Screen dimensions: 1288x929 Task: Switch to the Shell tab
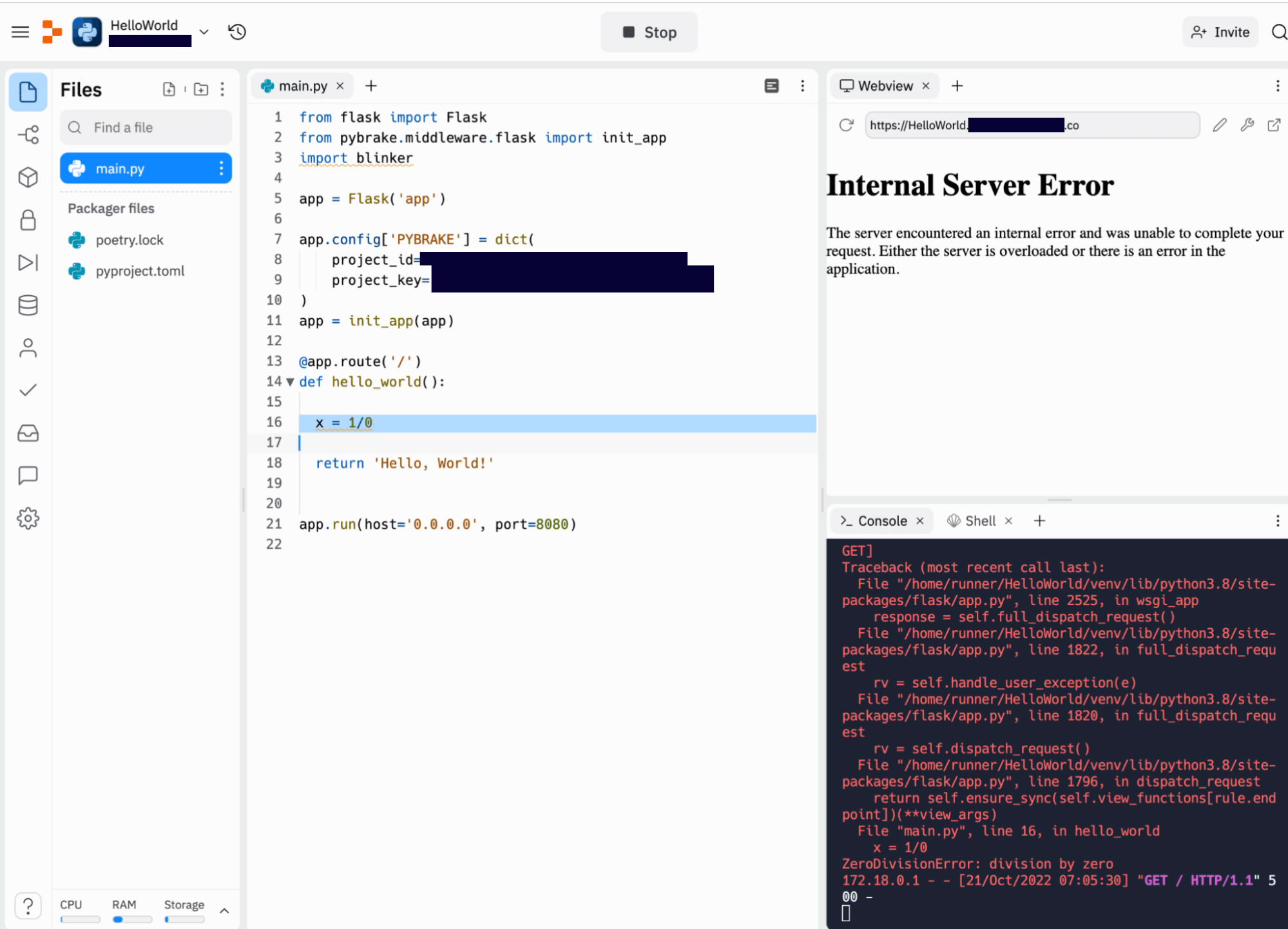point(979,521)
